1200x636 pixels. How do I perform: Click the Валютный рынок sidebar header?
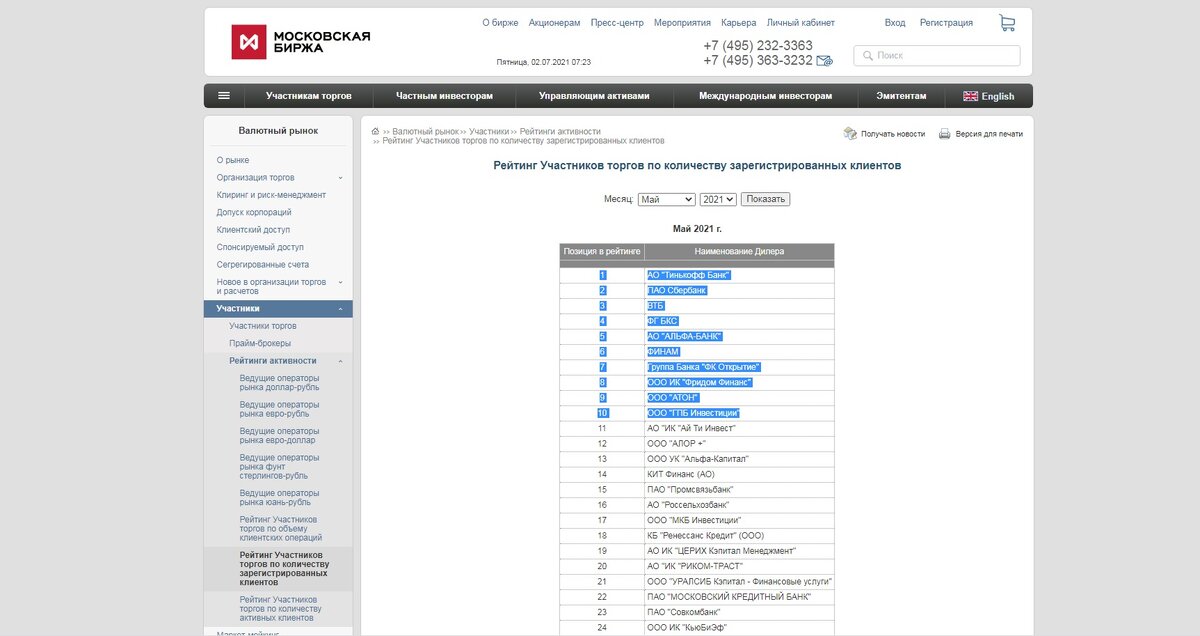point(278,130)
